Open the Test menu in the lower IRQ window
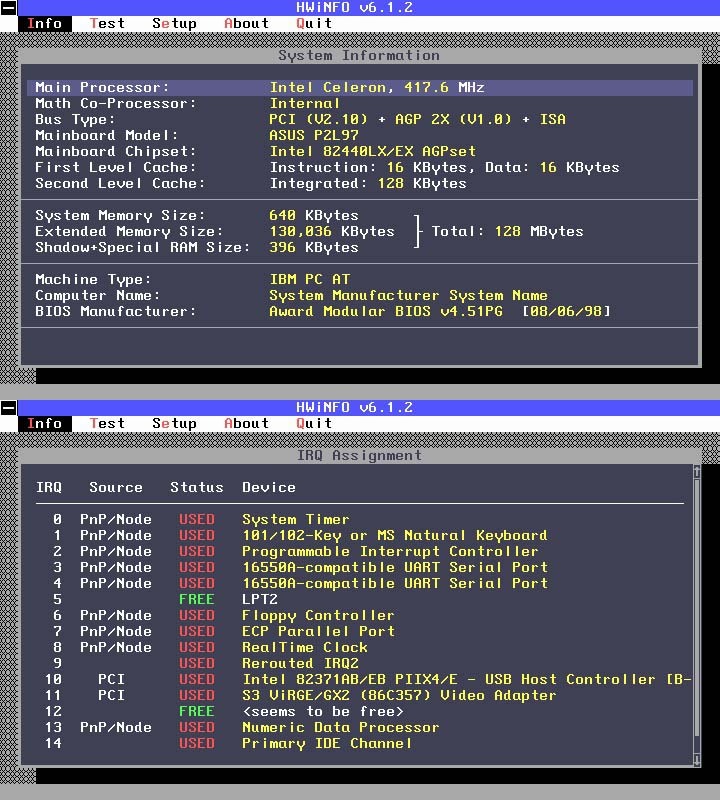This screenshot has width=720, height=800. (x=107, y=423)
